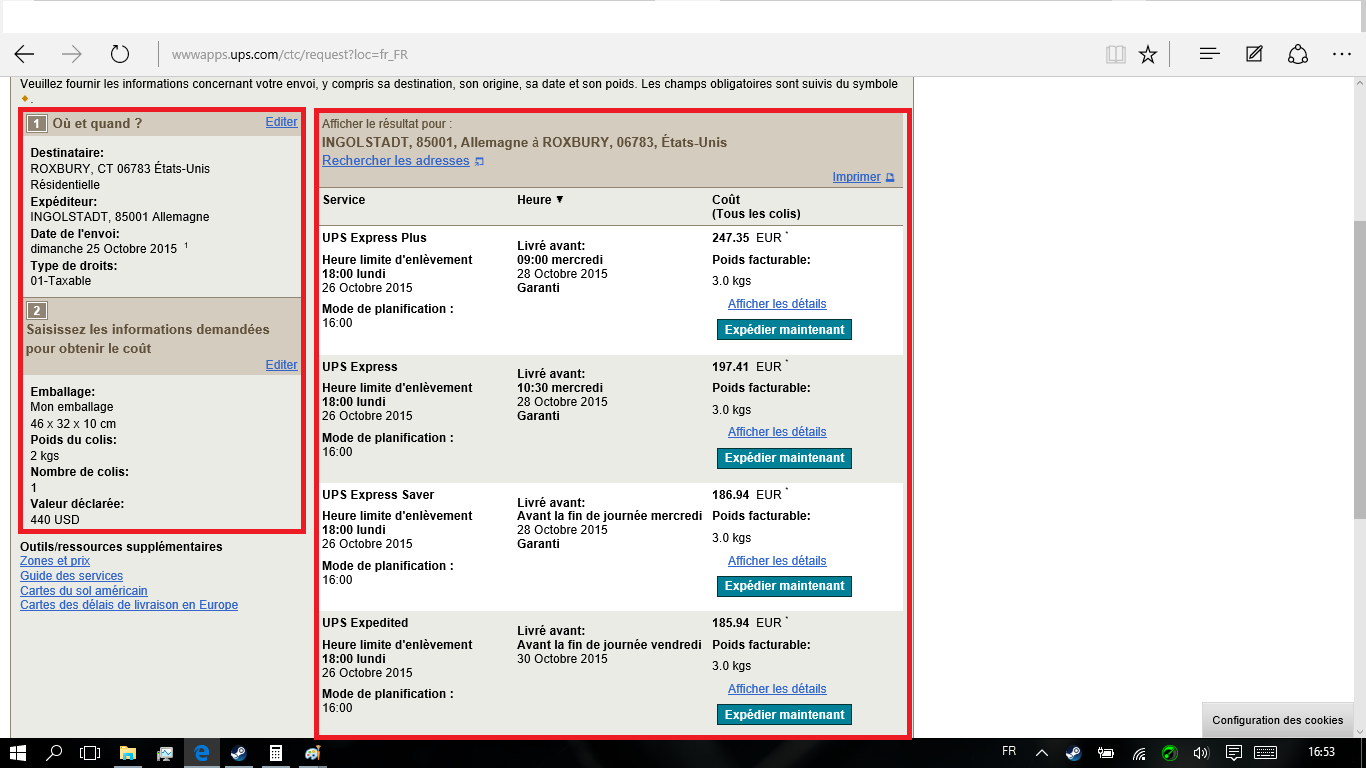1366x768 pixels.
Task: Click Configuration des cookies button
Action: [x=1277, y=720]
